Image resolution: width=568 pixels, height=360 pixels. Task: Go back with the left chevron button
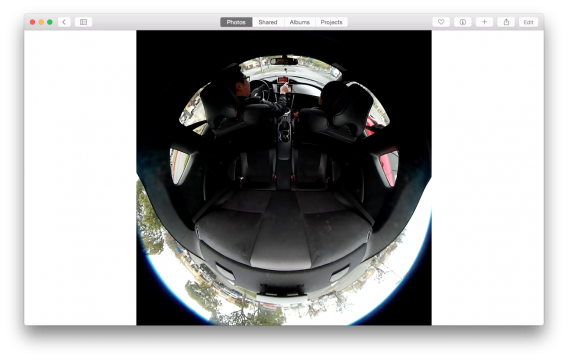coord(64,22)
